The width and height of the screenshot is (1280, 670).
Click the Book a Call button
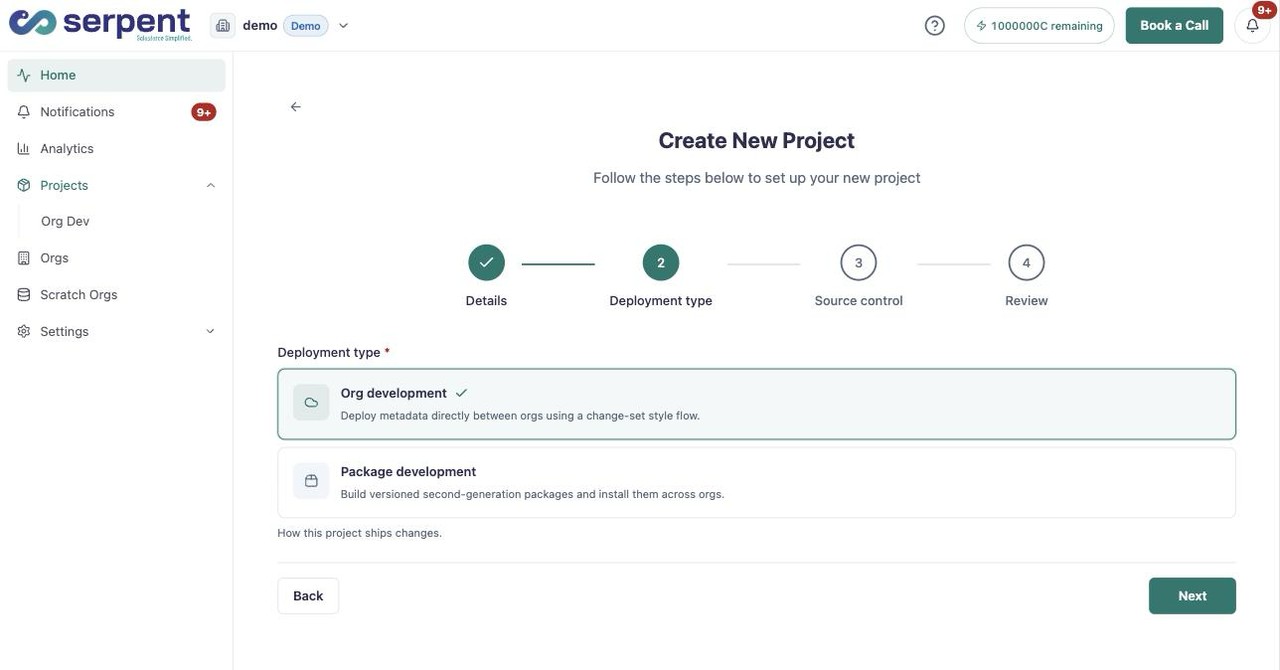pos(1174,25)
